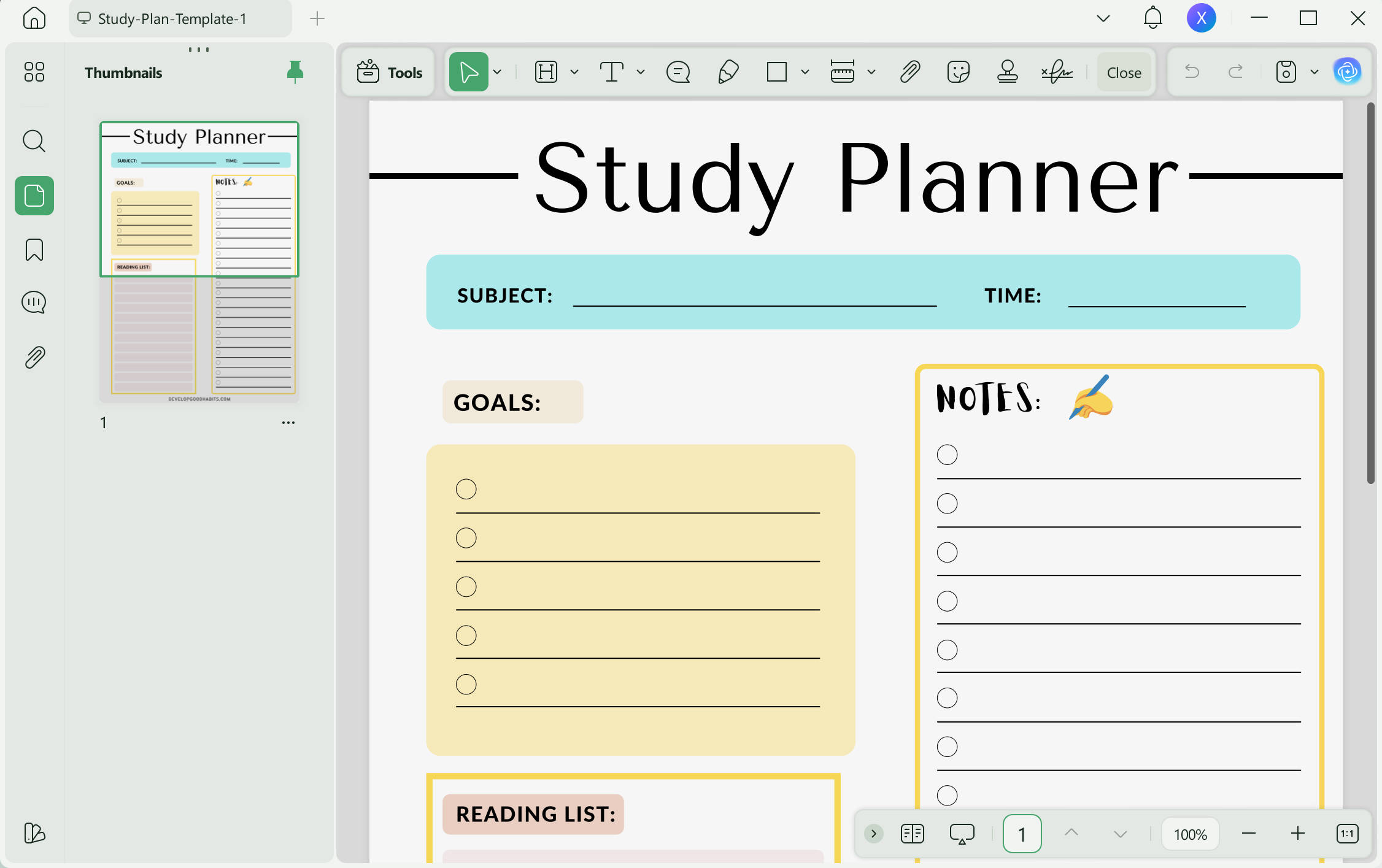
Task: Open the Tools menu button
Action: pos(389,72)
